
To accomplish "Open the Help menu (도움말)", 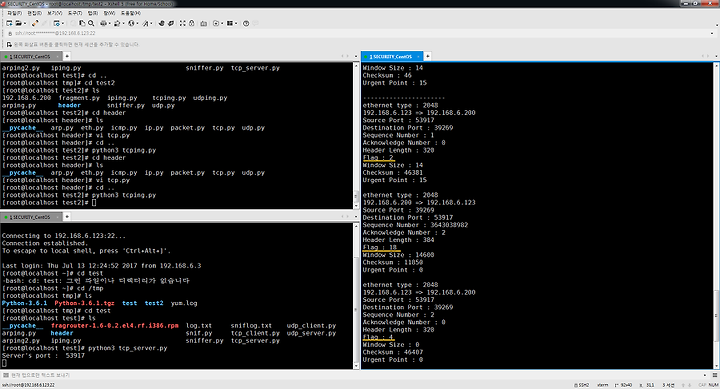I will 131,13.
